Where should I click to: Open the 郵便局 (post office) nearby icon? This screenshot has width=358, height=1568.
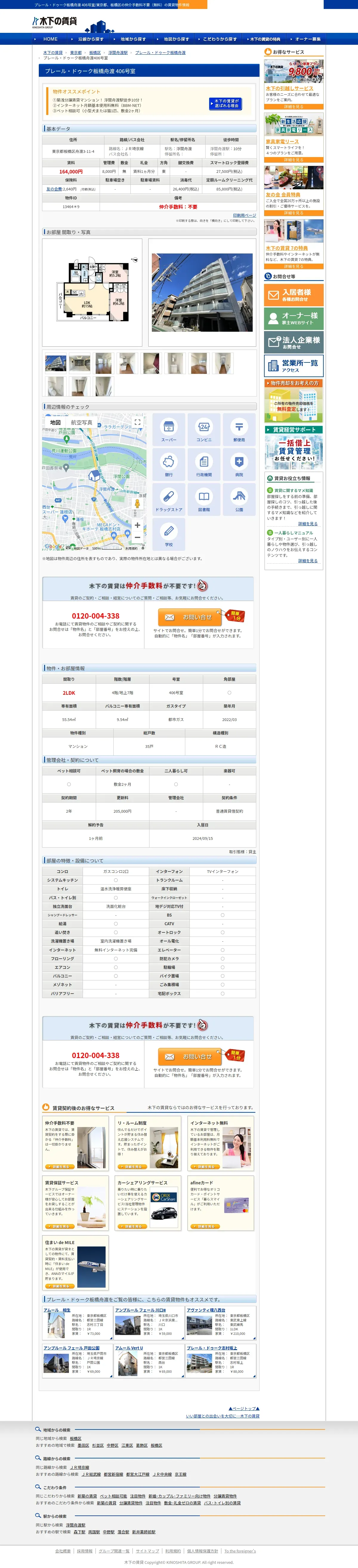(239, 430)
